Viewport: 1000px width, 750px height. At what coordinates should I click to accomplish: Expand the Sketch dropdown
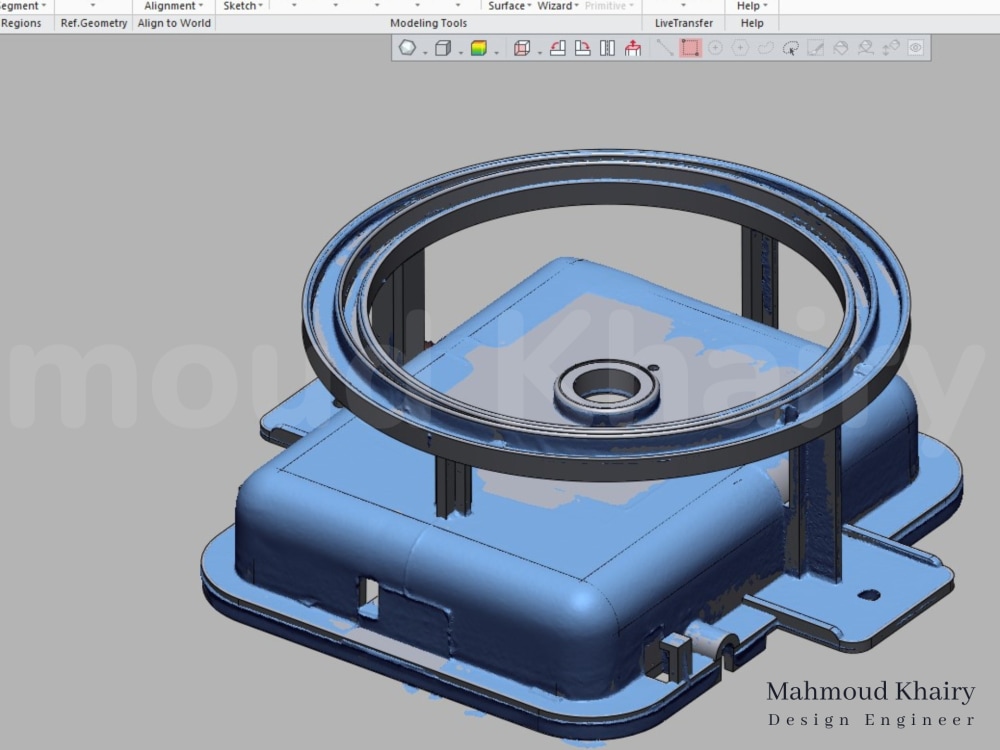coord(240,6)
